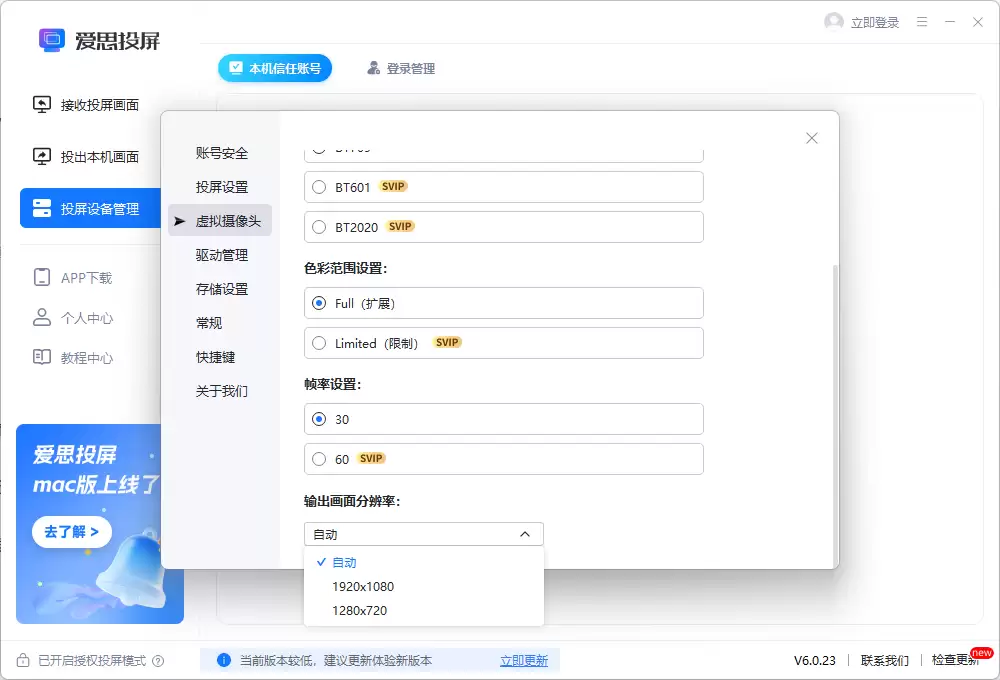Open 关于我们 settings section
This screenshot has width=1000, height=680.
221,391
